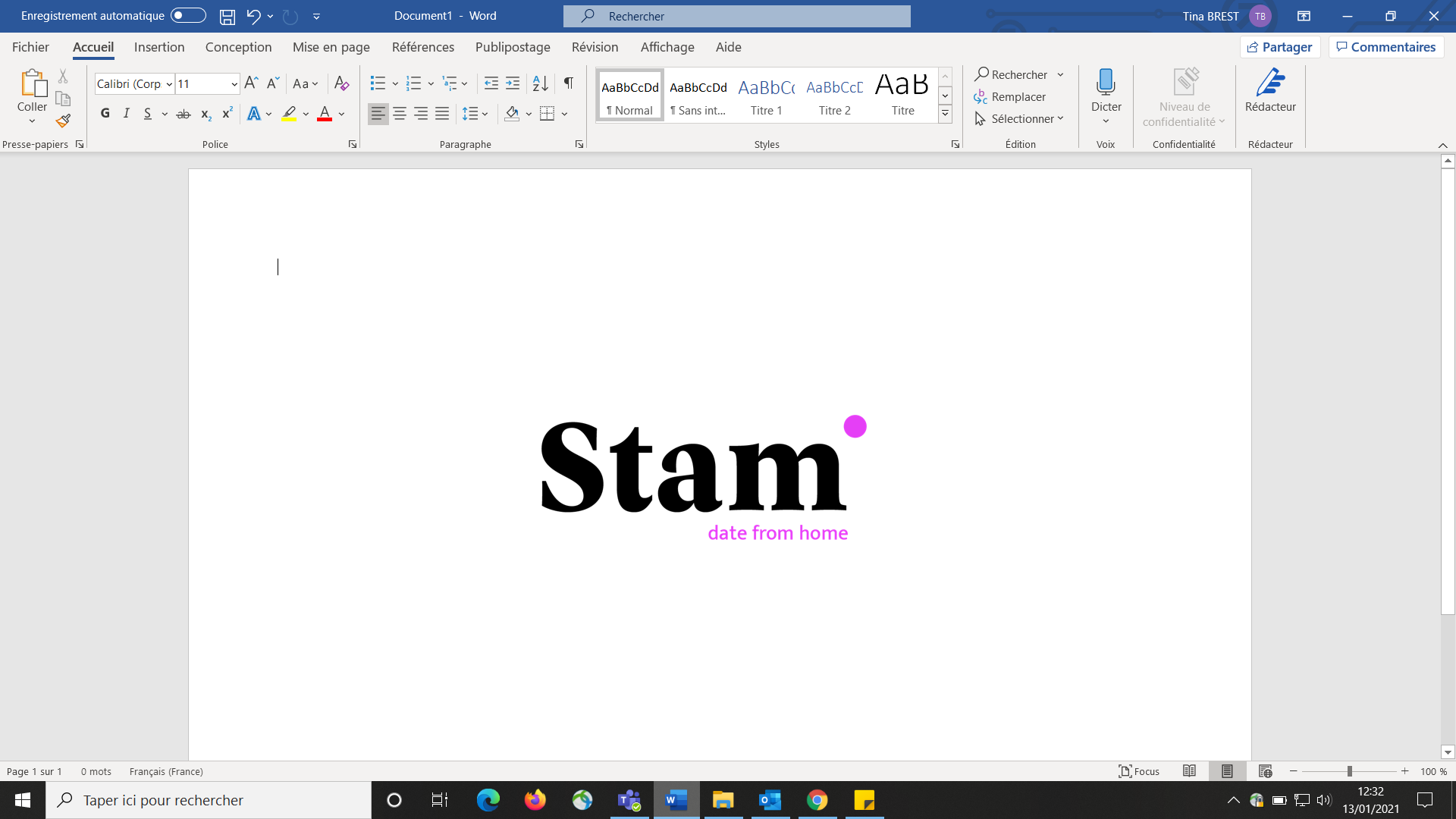This screenshot has height=819, width=1456.
Task: Apply strikethrough formatting icon
Action: click(184, 114)
